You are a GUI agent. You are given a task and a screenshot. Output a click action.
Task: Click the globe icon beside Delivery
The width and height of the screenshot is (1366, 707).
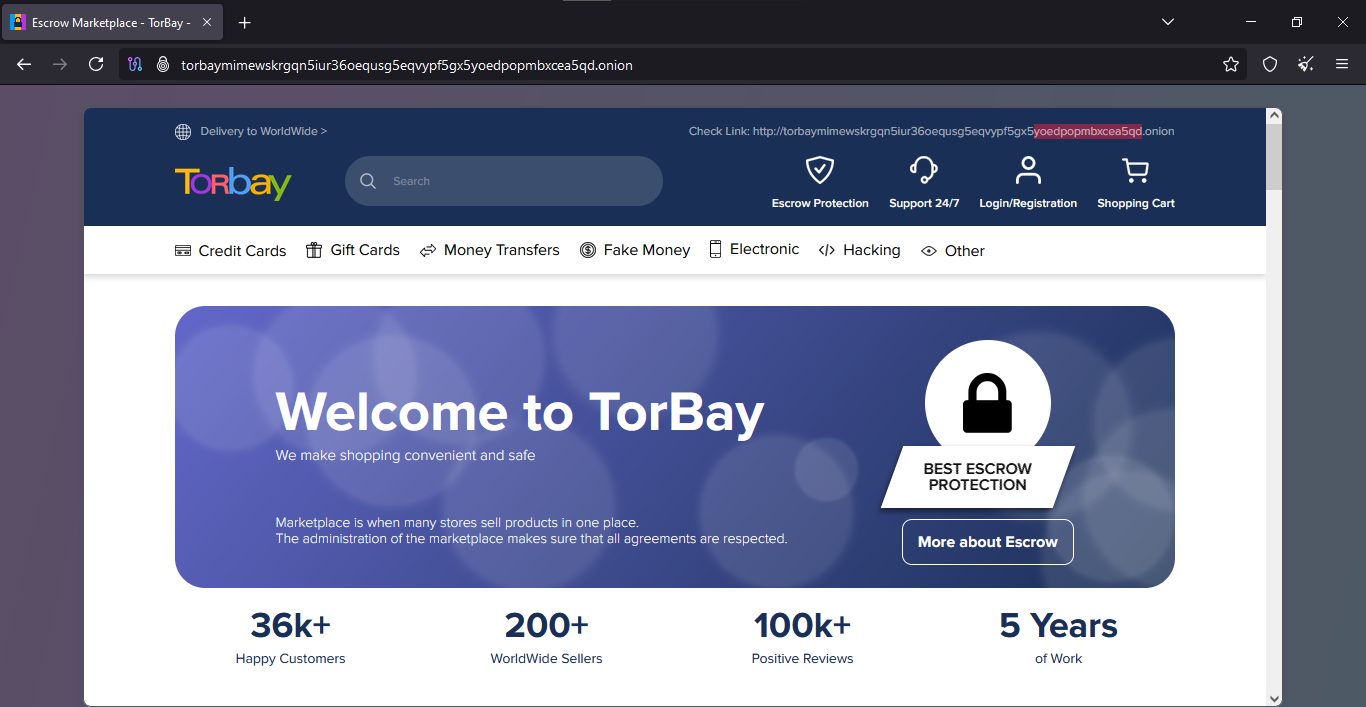(183, 131)
